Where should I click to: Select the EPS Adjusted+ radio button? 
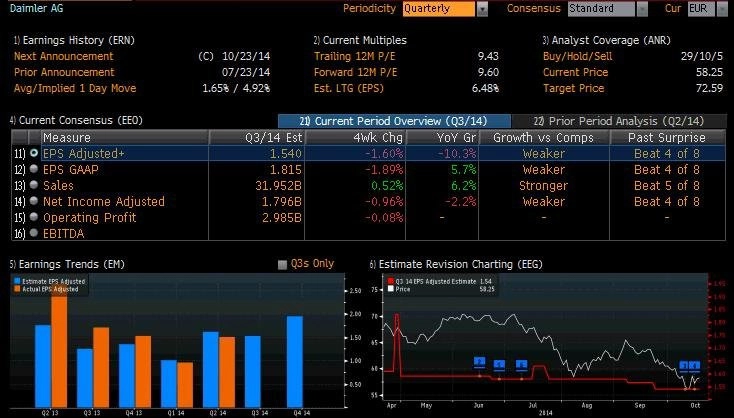pos(34,153)
